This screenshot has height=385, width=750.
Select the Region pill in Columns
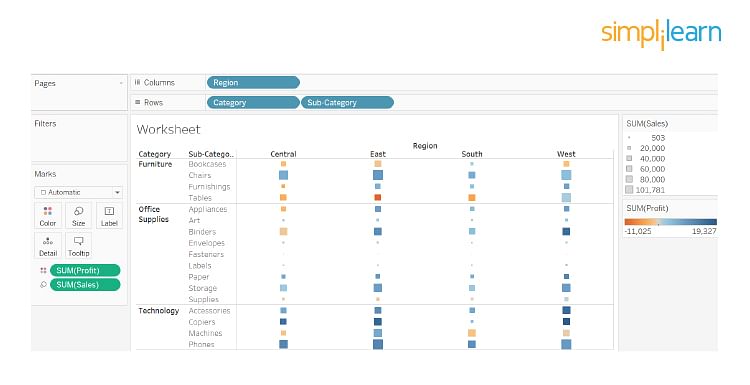tap(253, 82)
